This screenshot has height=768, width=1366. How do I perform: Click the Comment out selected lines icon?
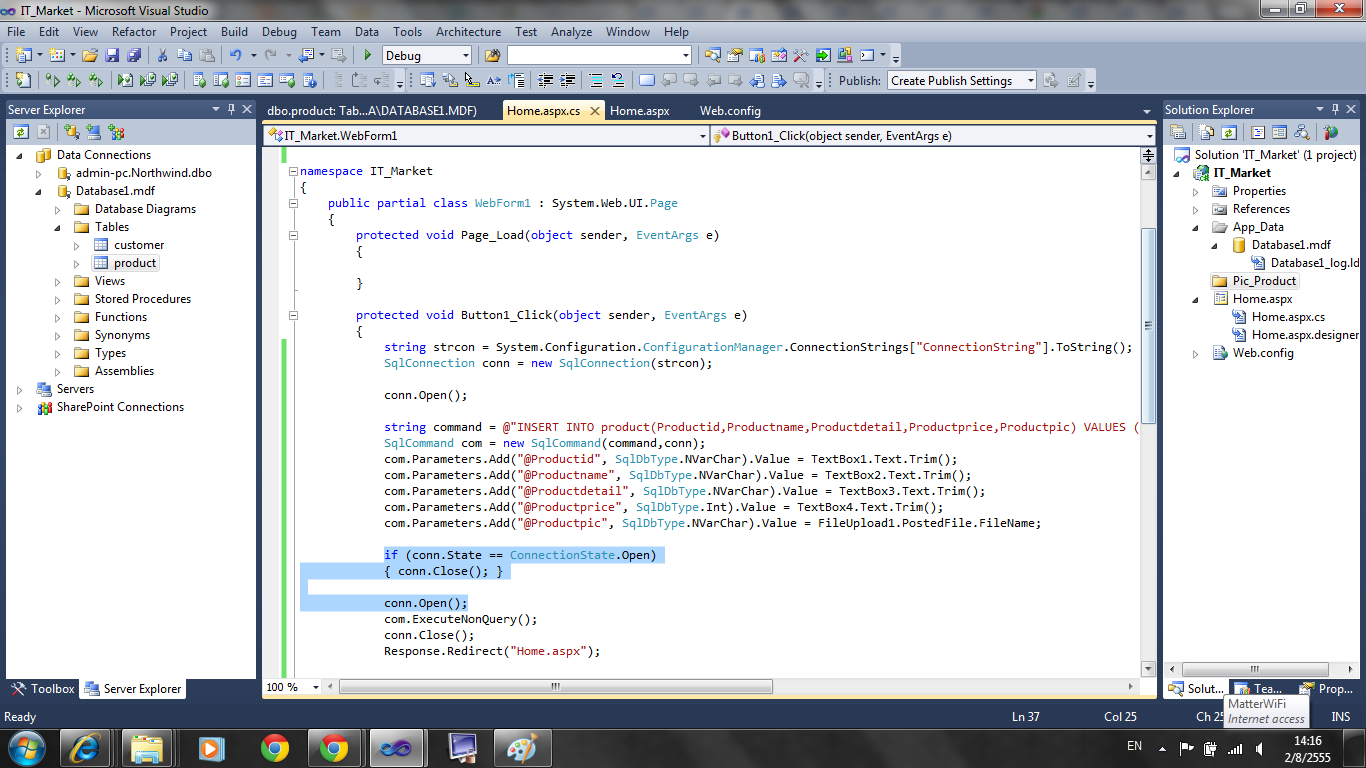(x=595, y=80)
